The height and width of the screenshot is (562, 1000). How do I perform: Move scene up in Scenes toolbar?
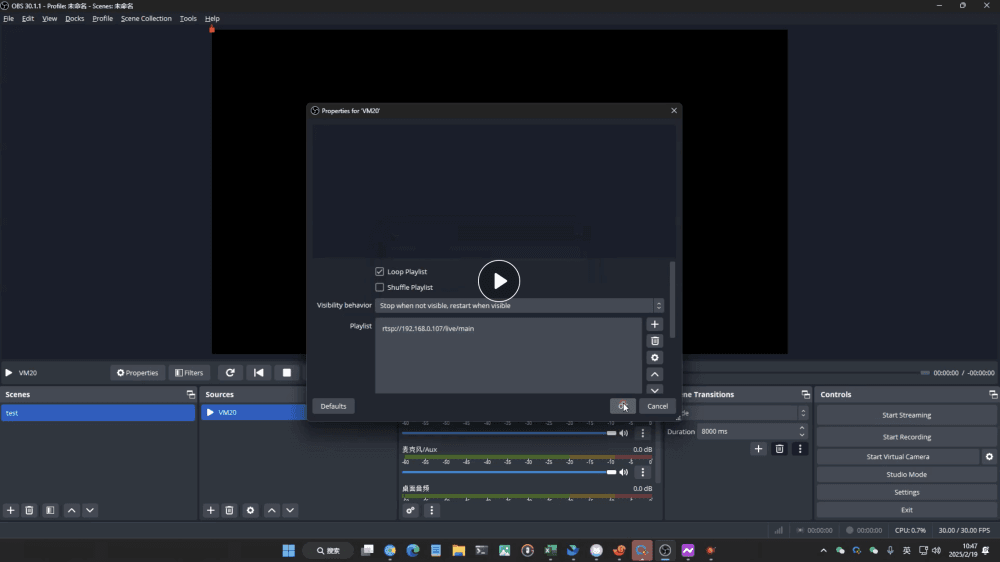click(71, 510)
